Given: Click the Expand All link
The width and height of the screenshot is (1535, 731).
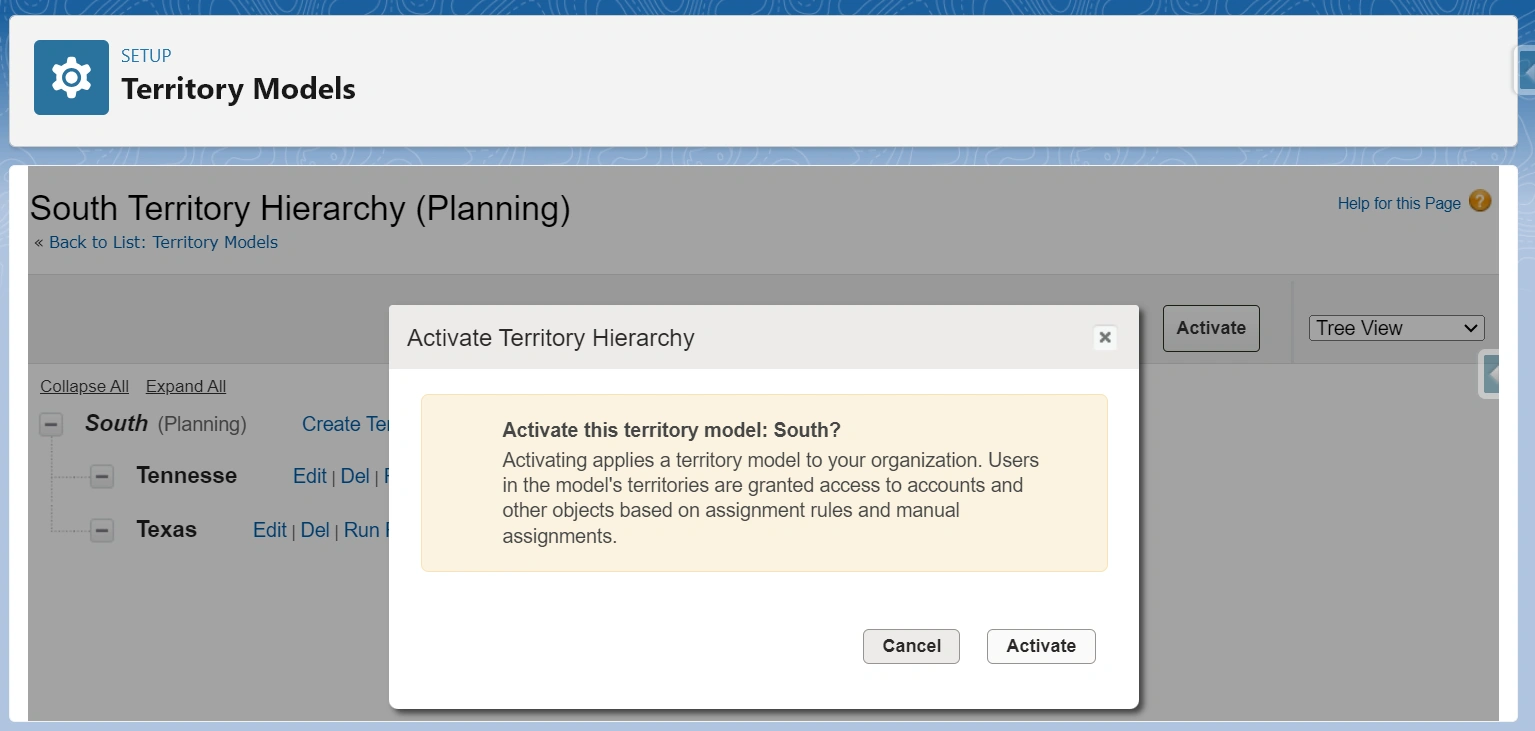Looking at the screenshot, I should pyautogui.click(x=185, y=386).
